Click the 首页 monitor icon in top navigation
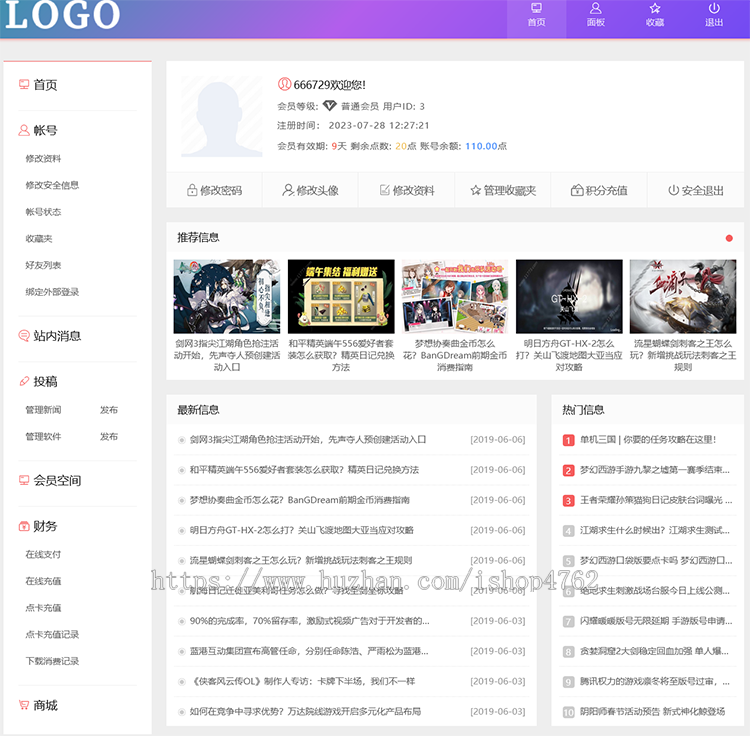The width and height of the screenshot is (750, 736). tap(536, 8)
